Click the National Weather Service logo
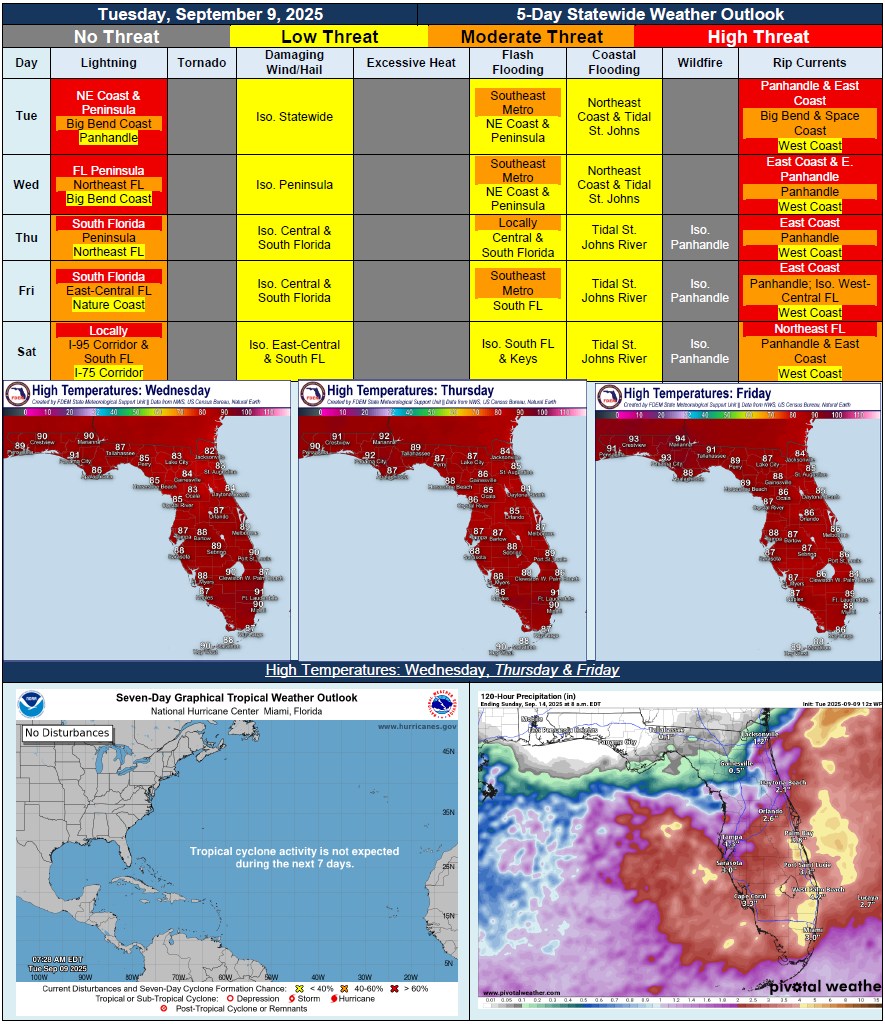Viewport: 885px width, 1024px height. (x=442, y=705)
